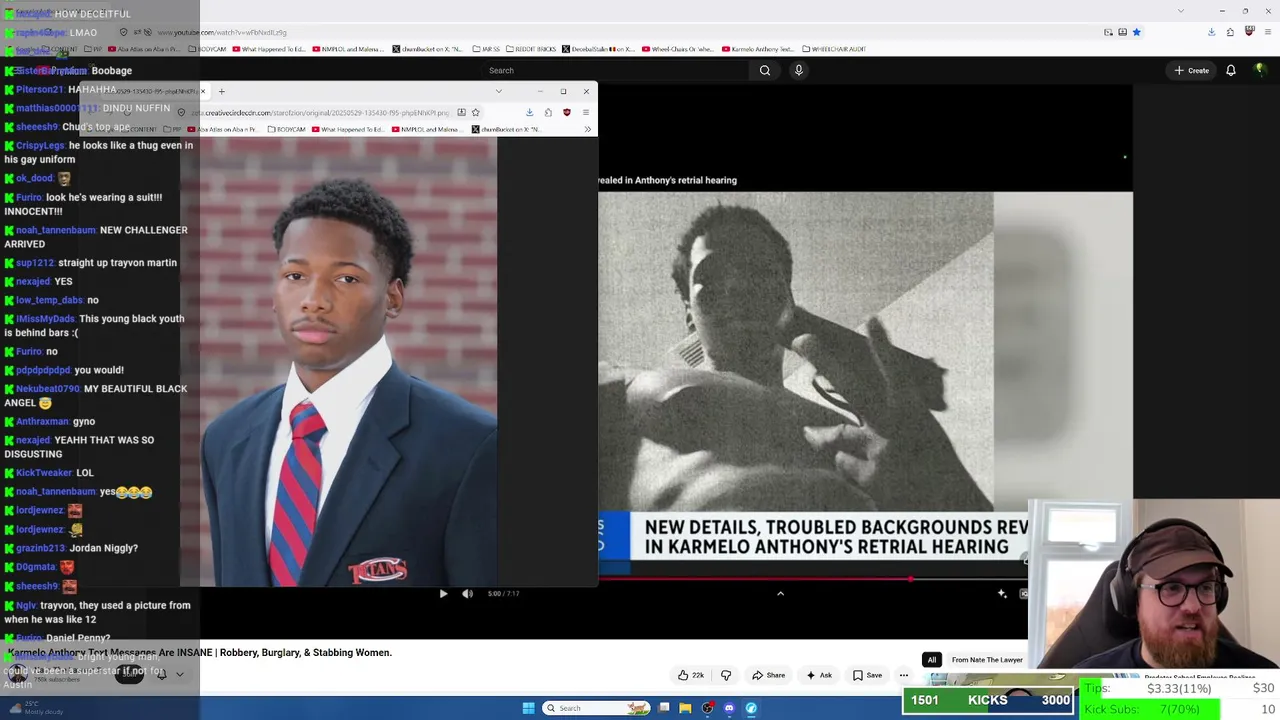The height and width of the screenshot is (720, 1280).
Task: Open the BODYCAM bookmark in the popup window
Action: tap(286, 130)
